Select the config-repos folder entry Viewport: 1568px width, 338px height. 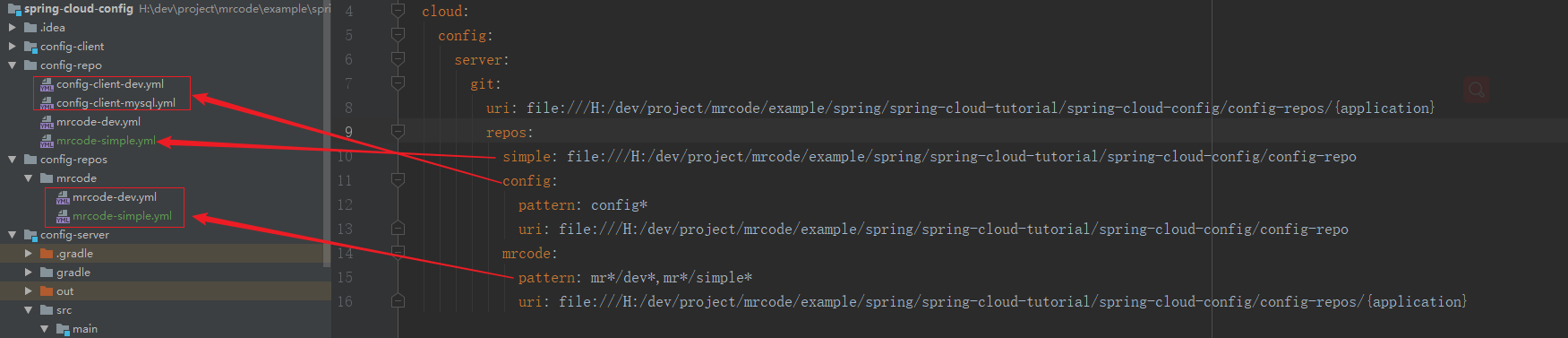coord(73,160)
